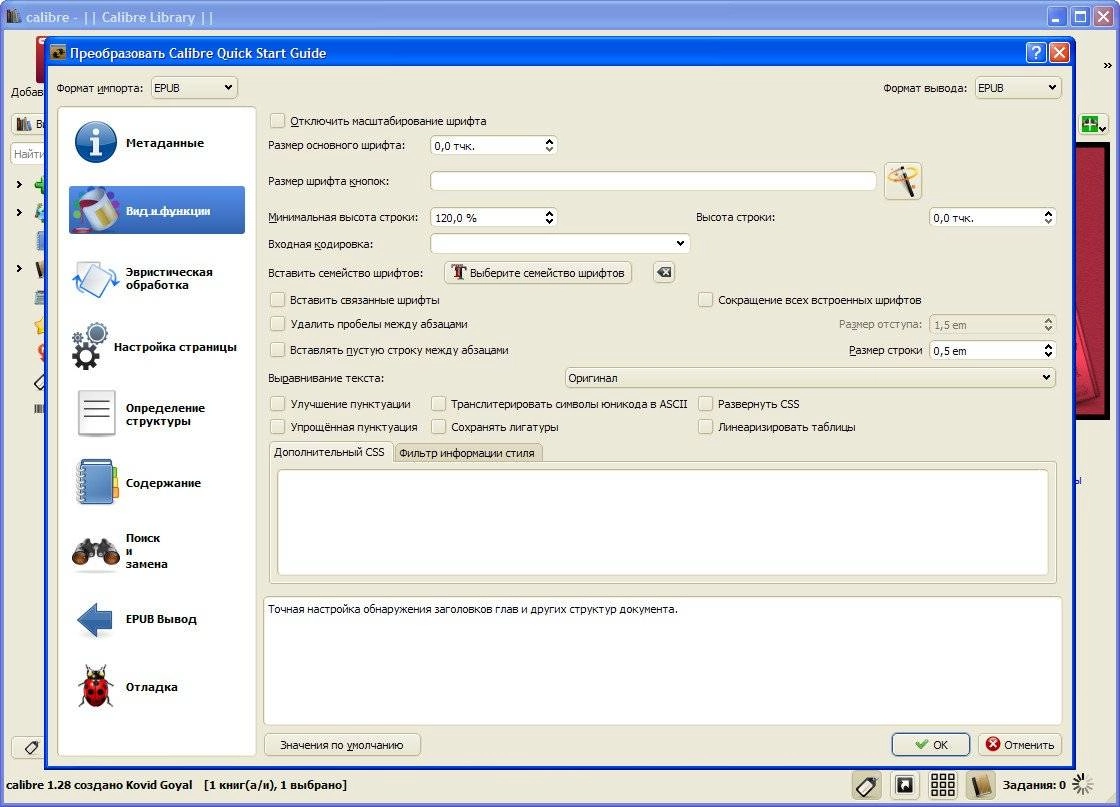Enable Упрощённая пунктуация checkbox
Viewport: 1120px width, 807px height.
point(277,427)
